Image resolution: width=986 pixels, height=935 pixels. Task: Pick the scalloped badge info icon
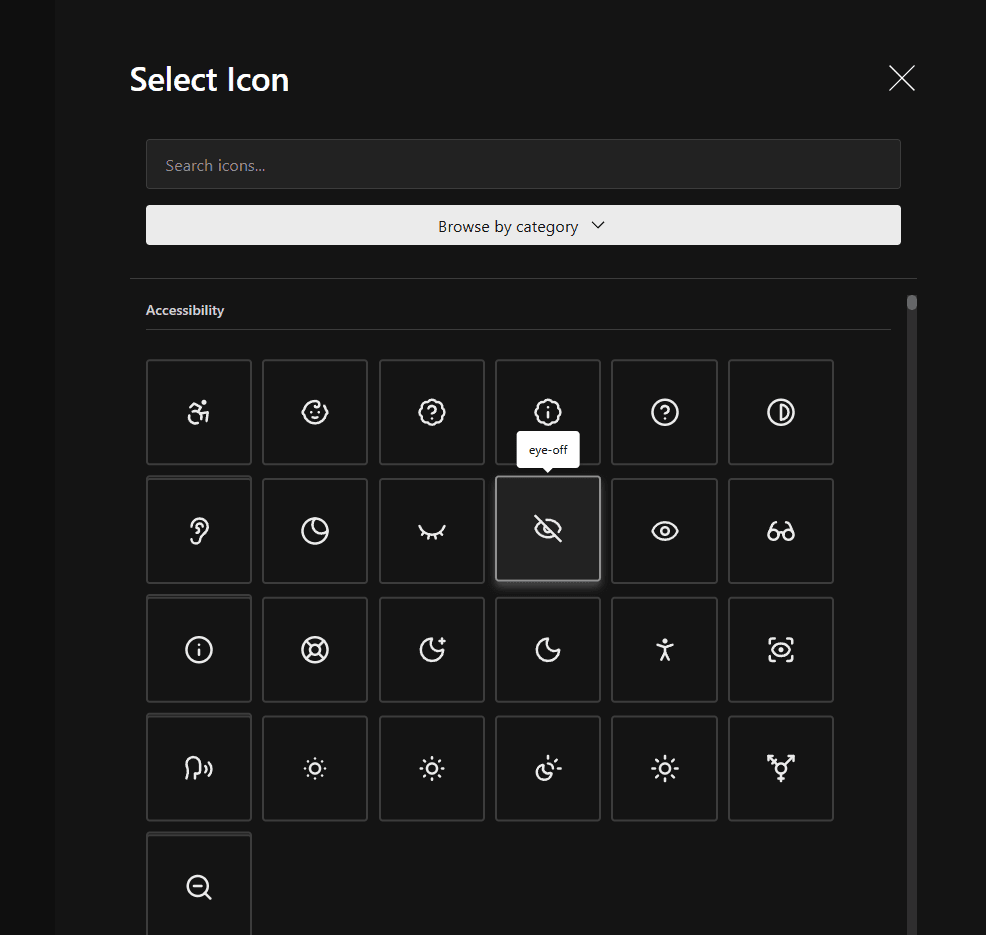pyautogui.click(x=548, y=412)
